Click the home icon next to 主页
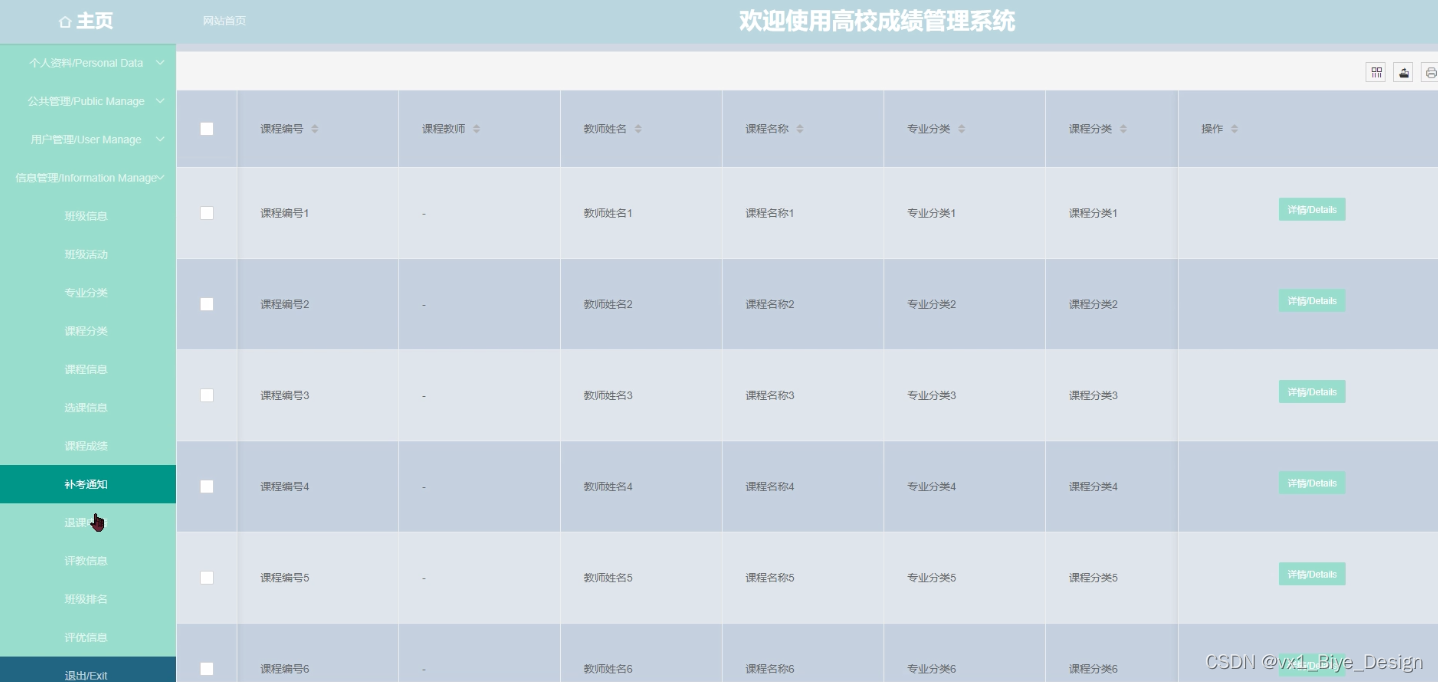The width and height of the screenshot is (1438, 682). tap(66, 21)
